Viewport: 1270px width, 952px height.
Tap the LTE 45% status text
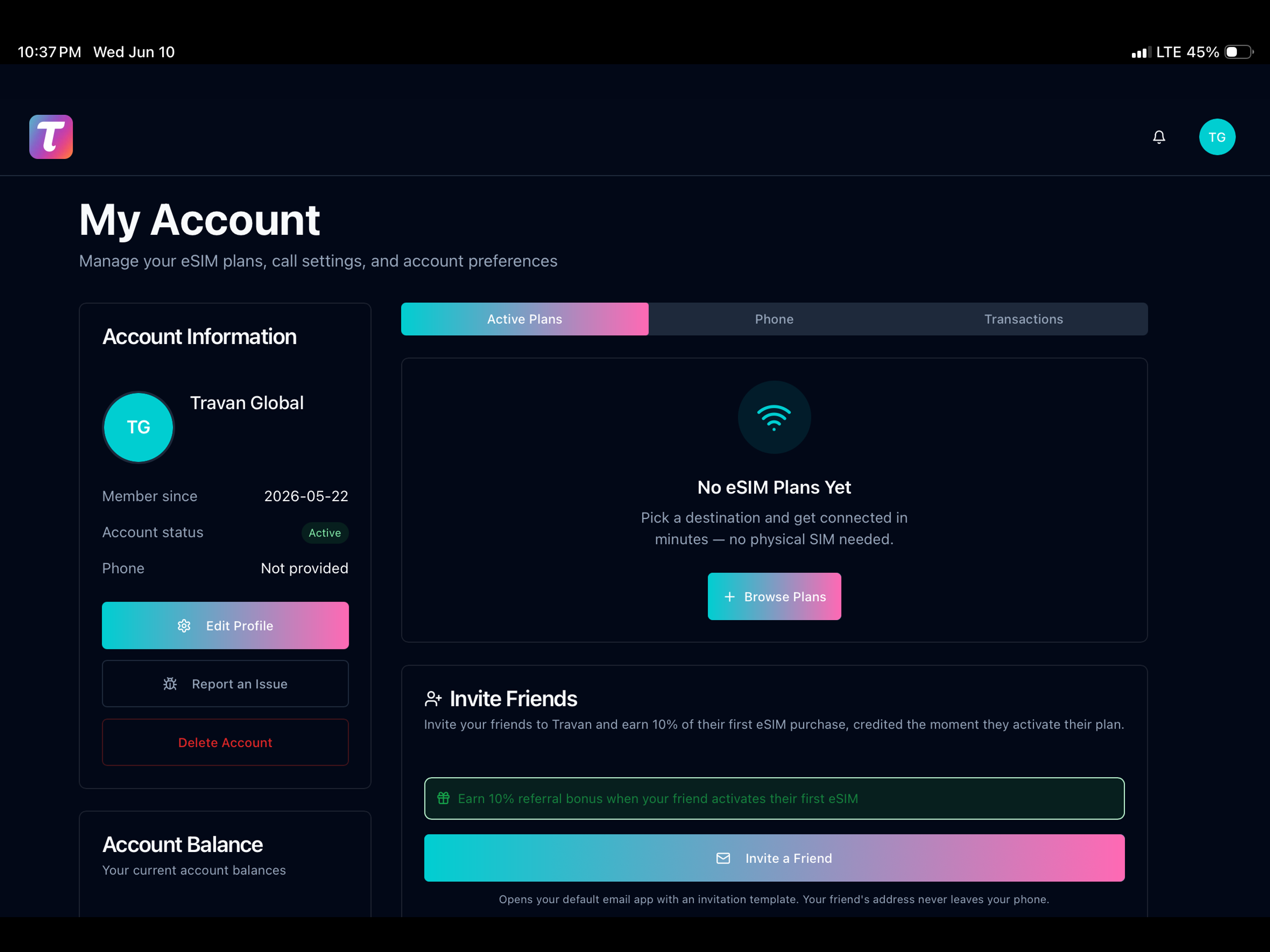(x=1187, y=52)
